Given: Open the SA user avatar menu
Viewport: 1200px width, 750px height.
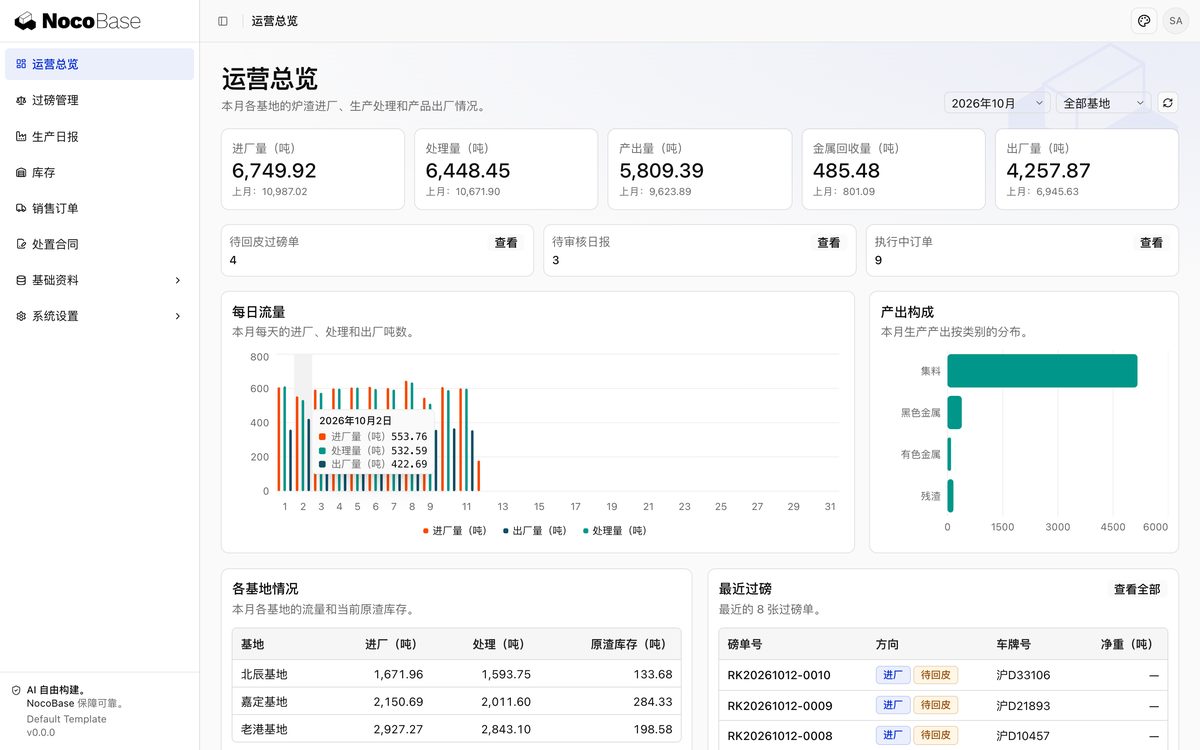Looking at the screenshot, I should [x=1176, y=21].
